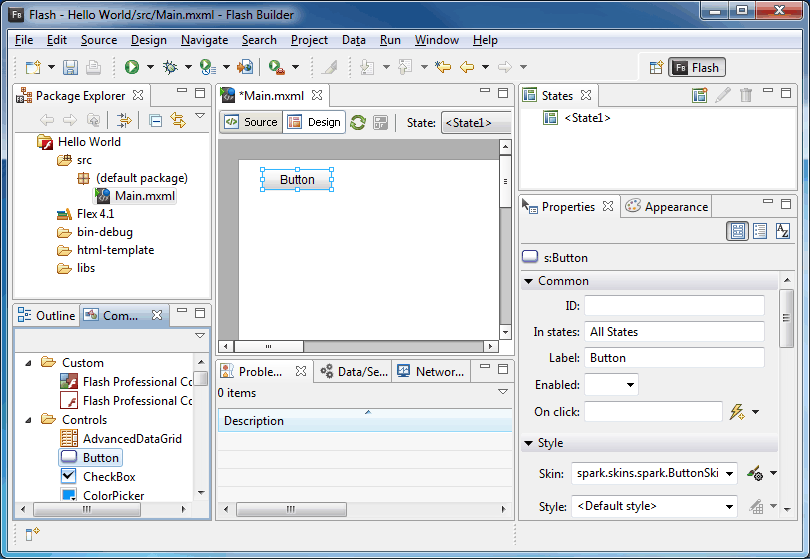This screenshot has width=810, height=559.
Task: Click the Debug bug icon
Action: [170, 67]
